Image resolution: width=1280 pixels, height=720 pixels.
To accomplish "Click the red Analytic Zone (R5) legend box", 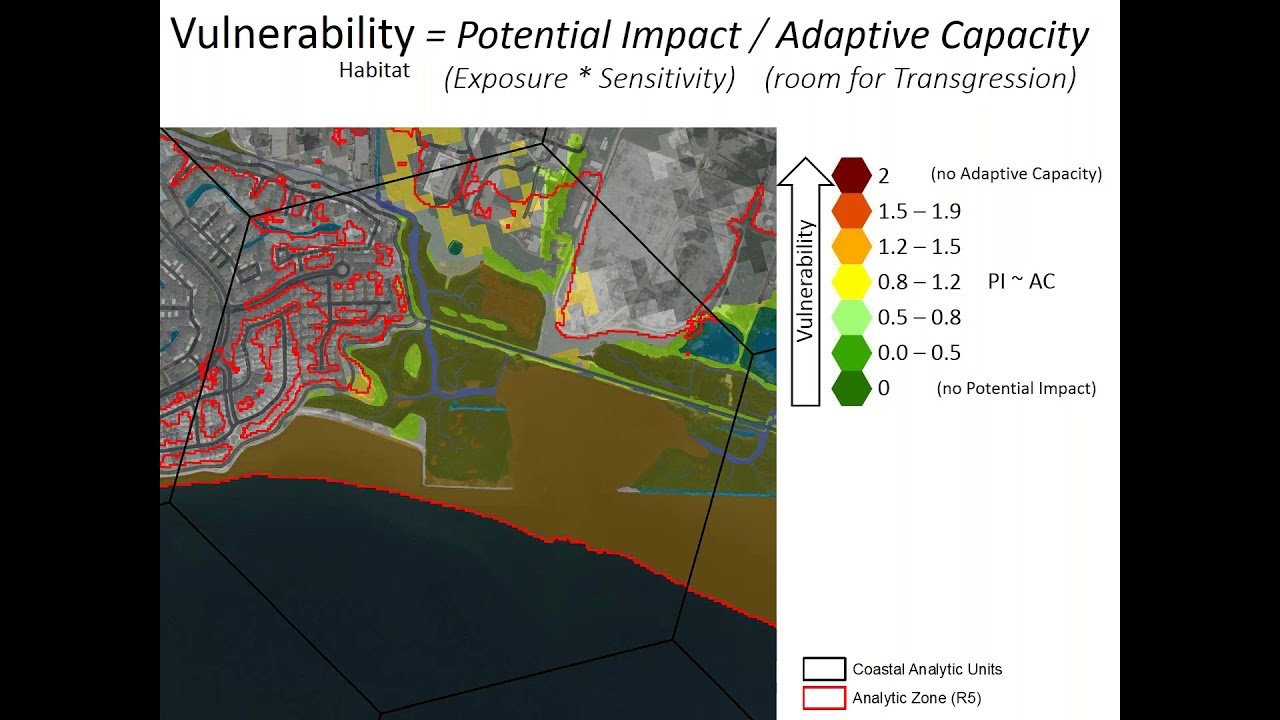I will (x=824, y=698).
